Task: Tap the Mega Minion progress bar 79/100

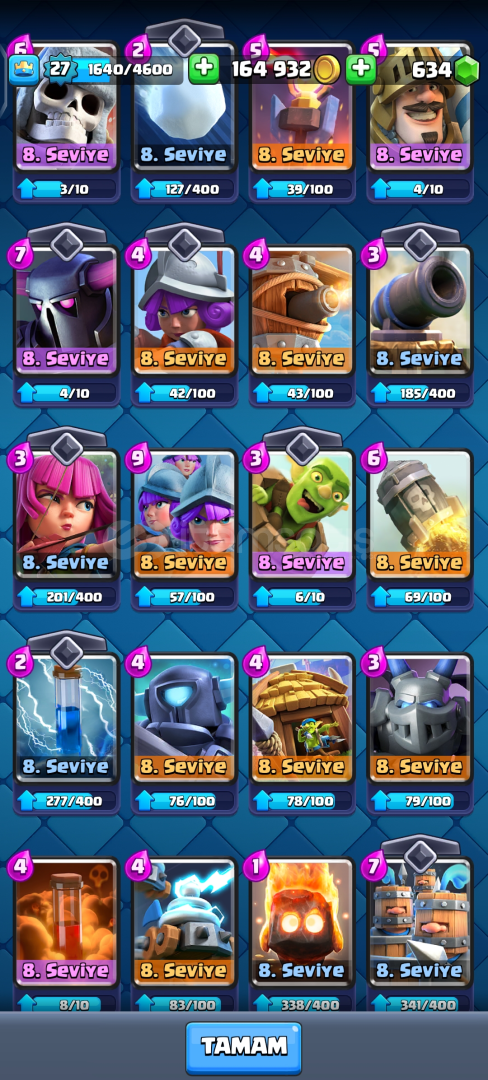Action: pos(421,800)
